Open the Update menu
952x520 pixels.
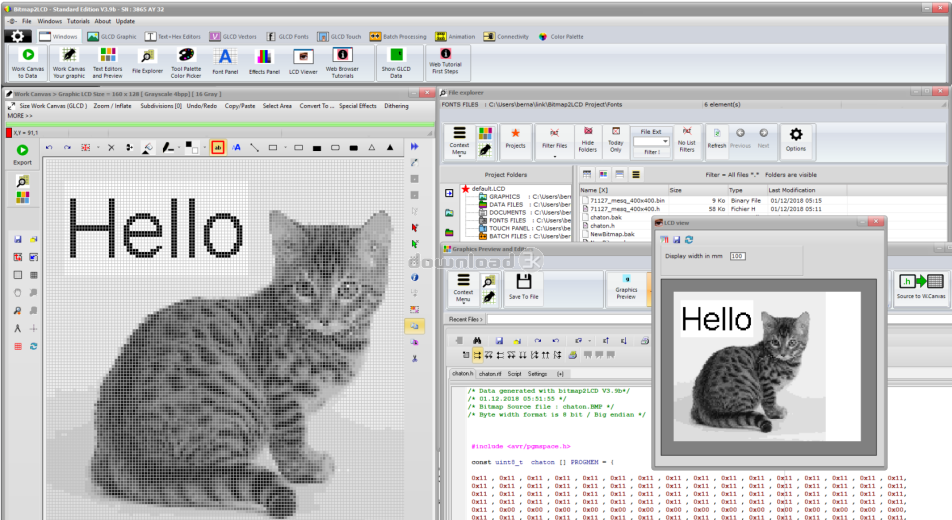point(125,21)
